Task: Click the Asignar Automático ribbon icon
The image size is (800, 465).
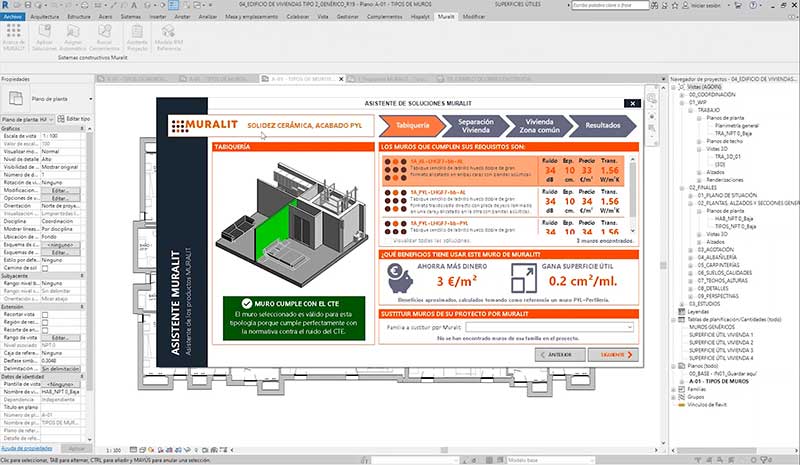Action: click(73, 32)
